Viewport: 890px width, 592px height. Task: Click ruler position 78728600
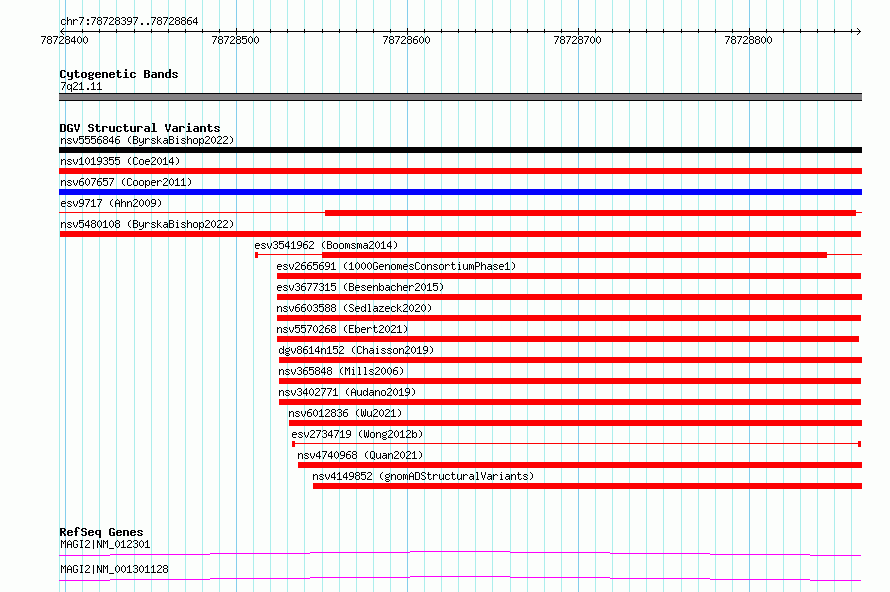[x=406, y=40]
